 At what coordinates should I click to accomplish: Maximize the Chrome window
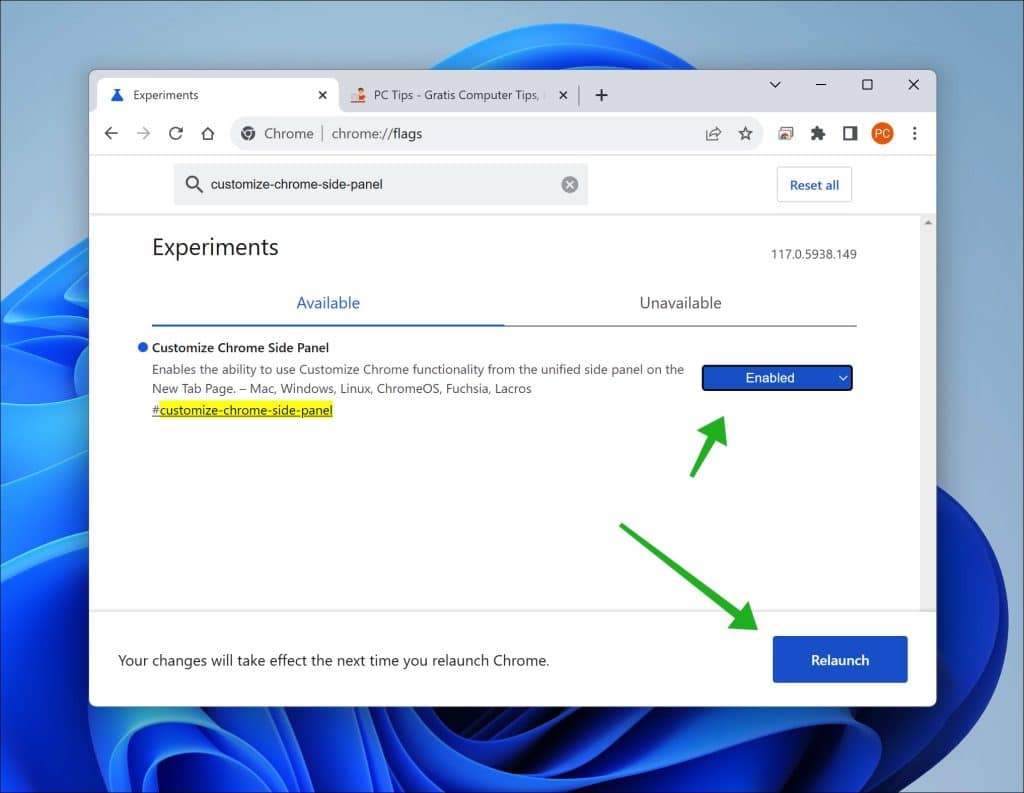pos(867,85)
